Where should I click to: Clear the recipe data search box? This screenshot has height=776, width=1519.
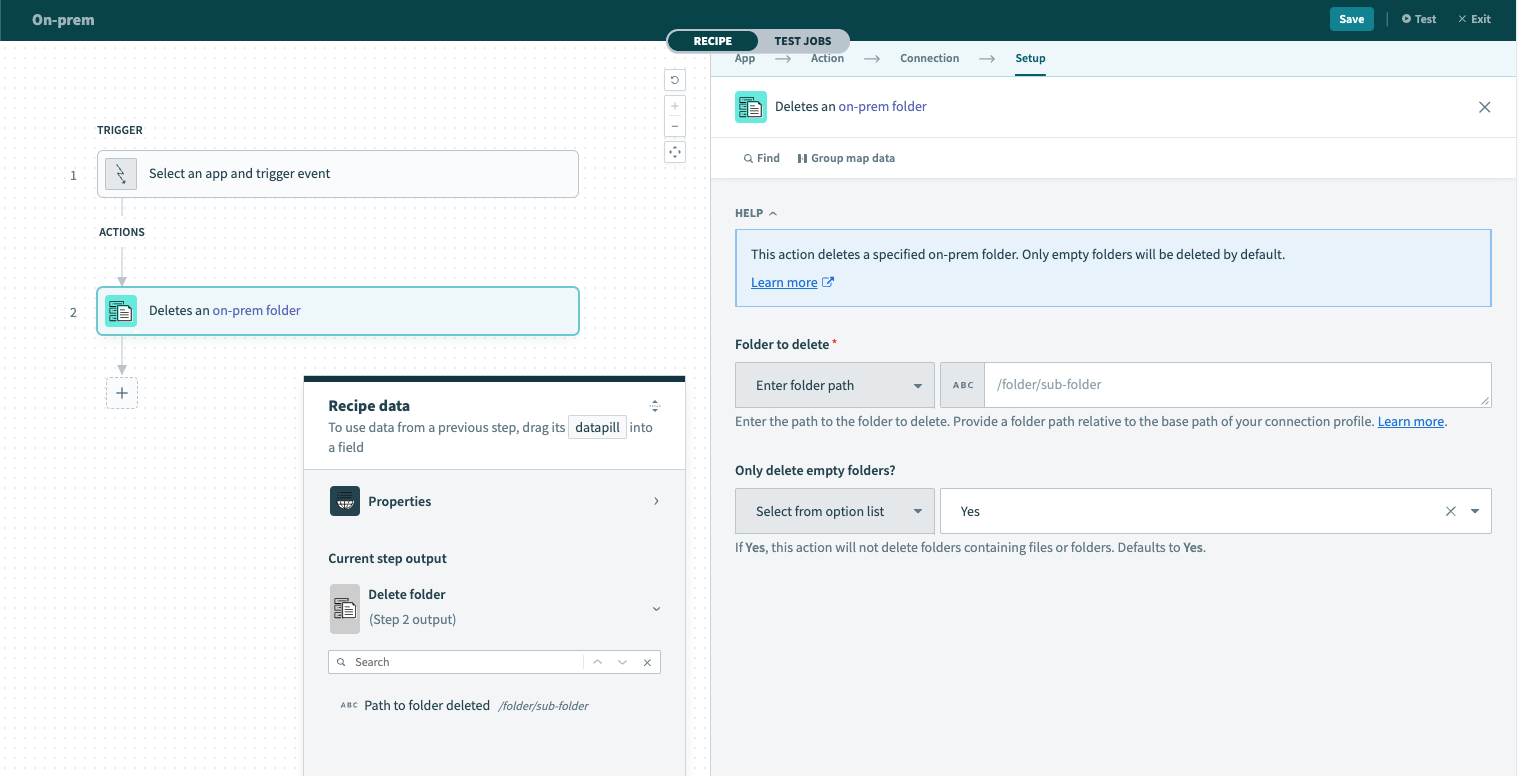[x=647, y=662]
